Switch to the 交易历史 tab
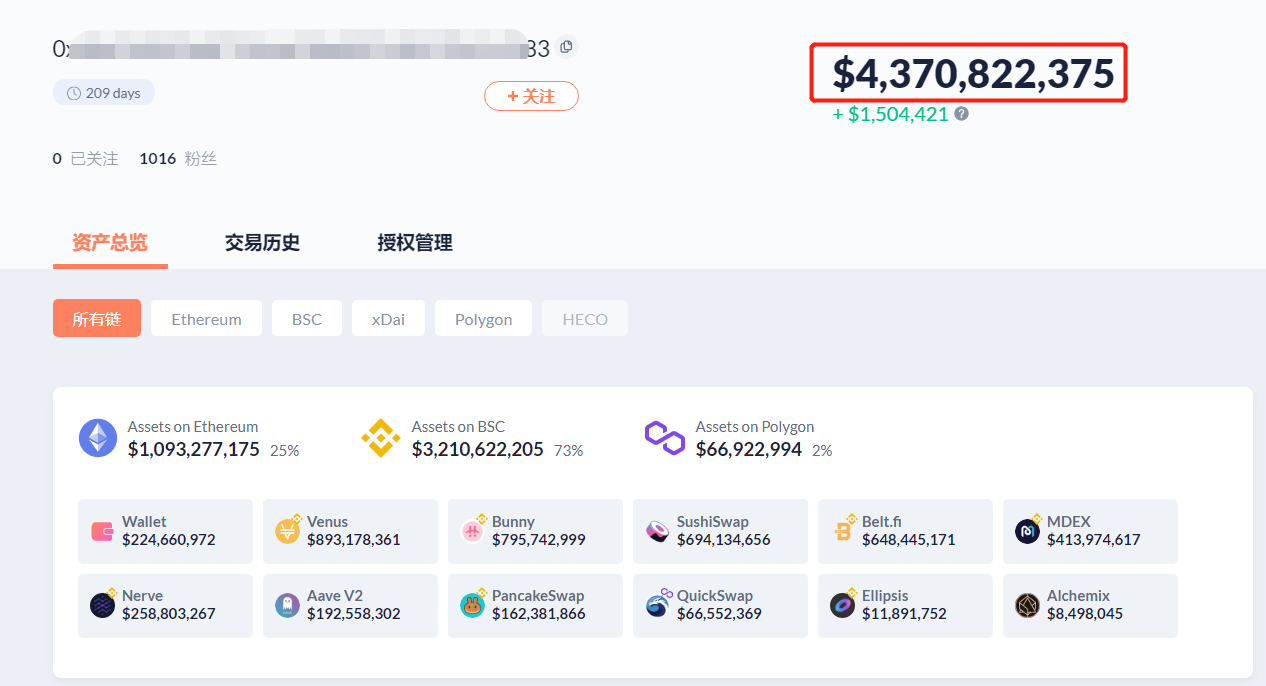The width and height of the screenshot is (1266, 686). [262, 242]
